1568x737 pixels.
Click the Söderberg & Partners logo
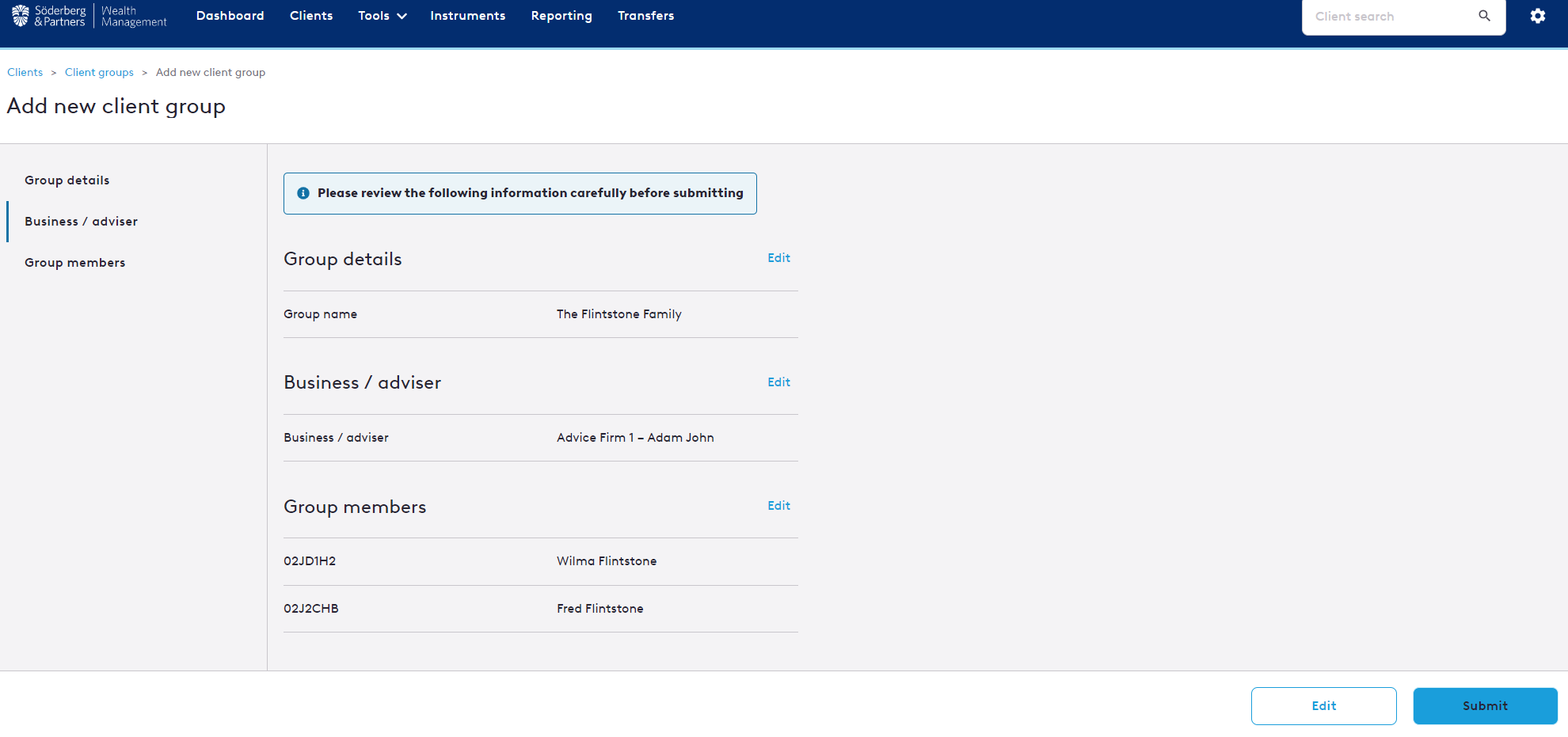click(x=49, y=16)
